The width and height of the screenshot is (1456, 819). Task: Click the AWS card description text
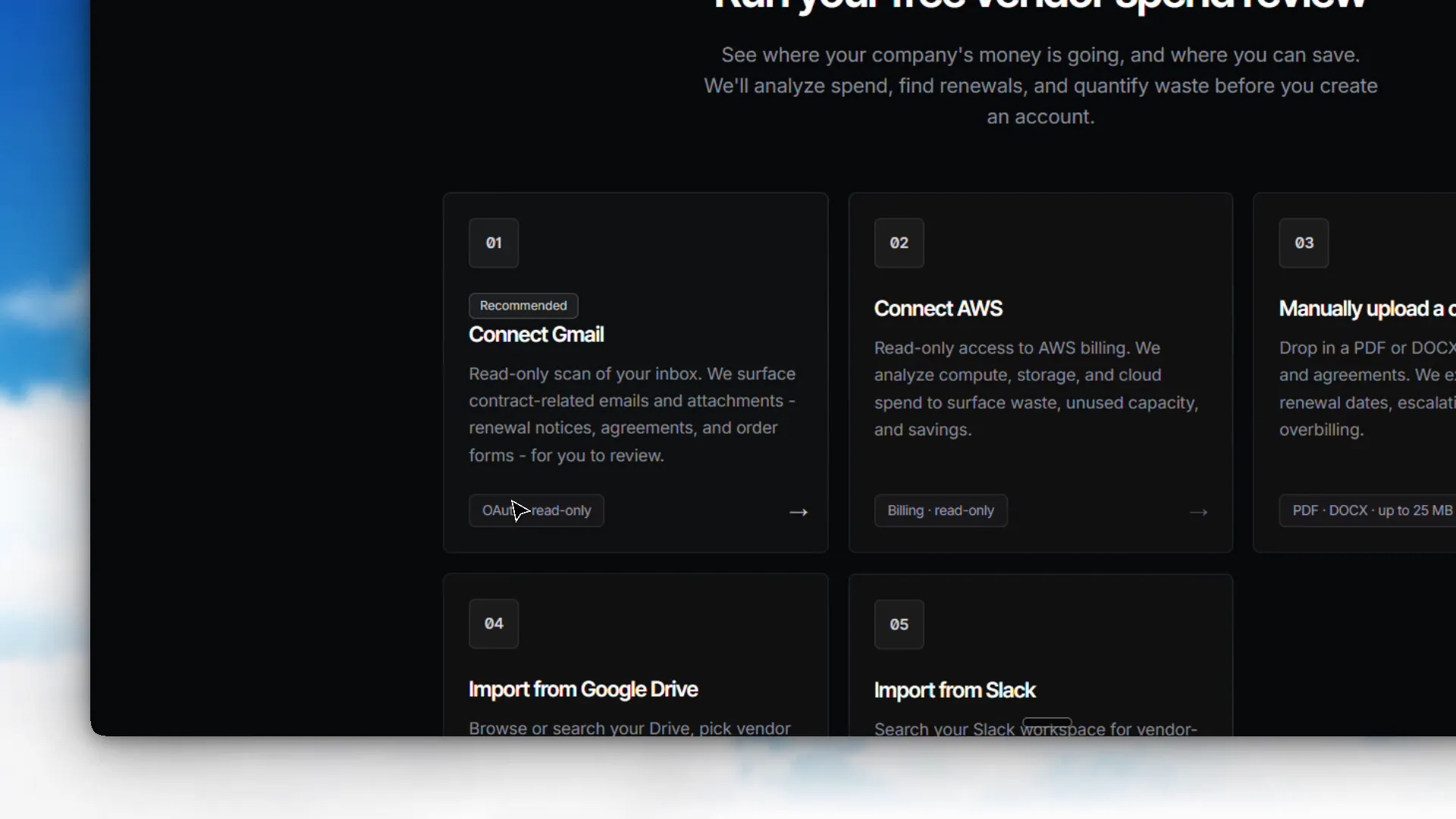pyautogui.click(x=1037, y=389)
